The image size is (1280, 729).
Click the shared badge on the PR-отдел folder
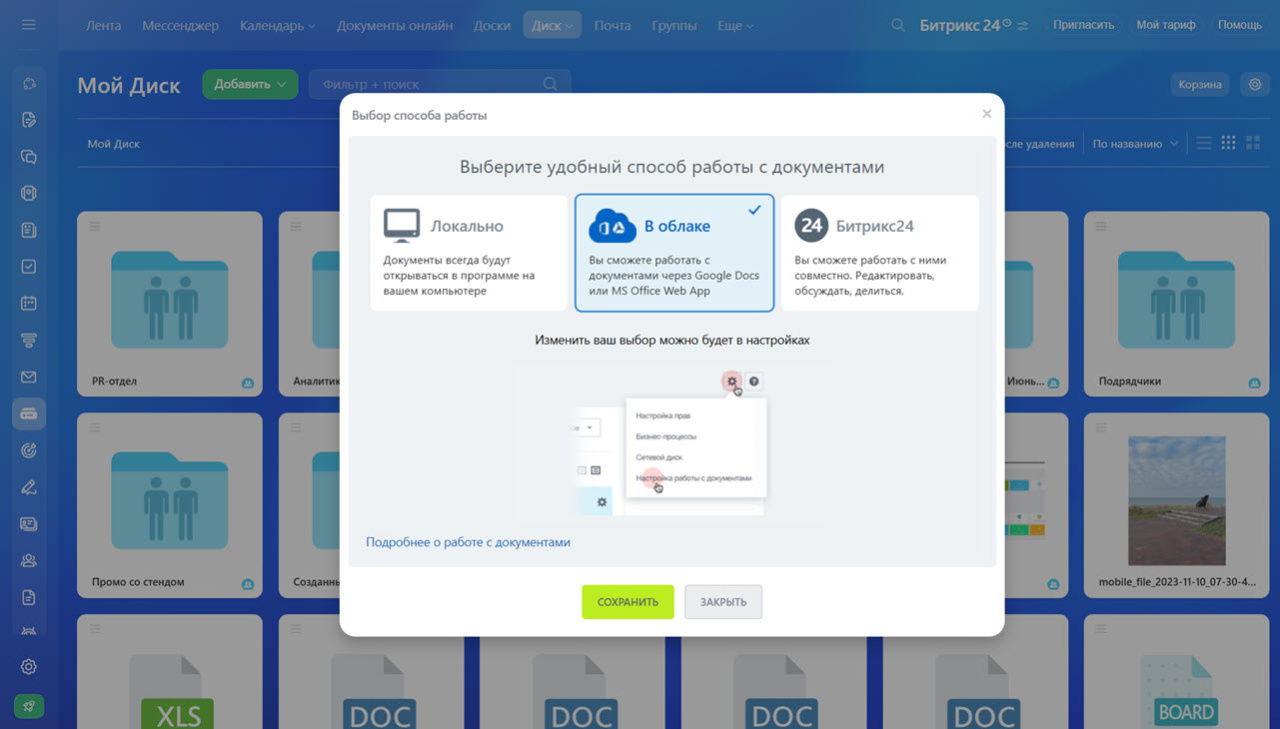click(x=246, y=383)
